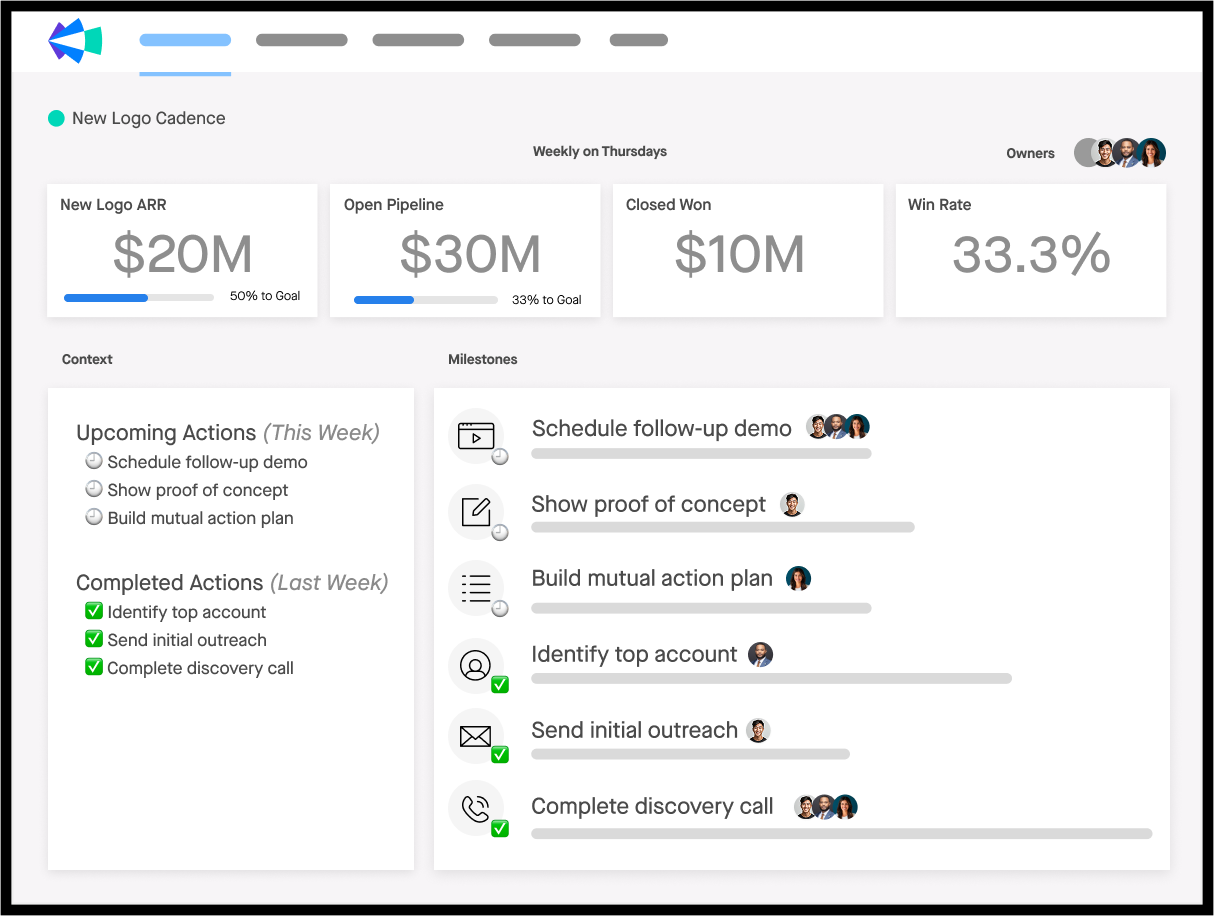Toggle green checkmark beside Send initial outreach in Context
The image size is (1214, 916).
(94, 639)
